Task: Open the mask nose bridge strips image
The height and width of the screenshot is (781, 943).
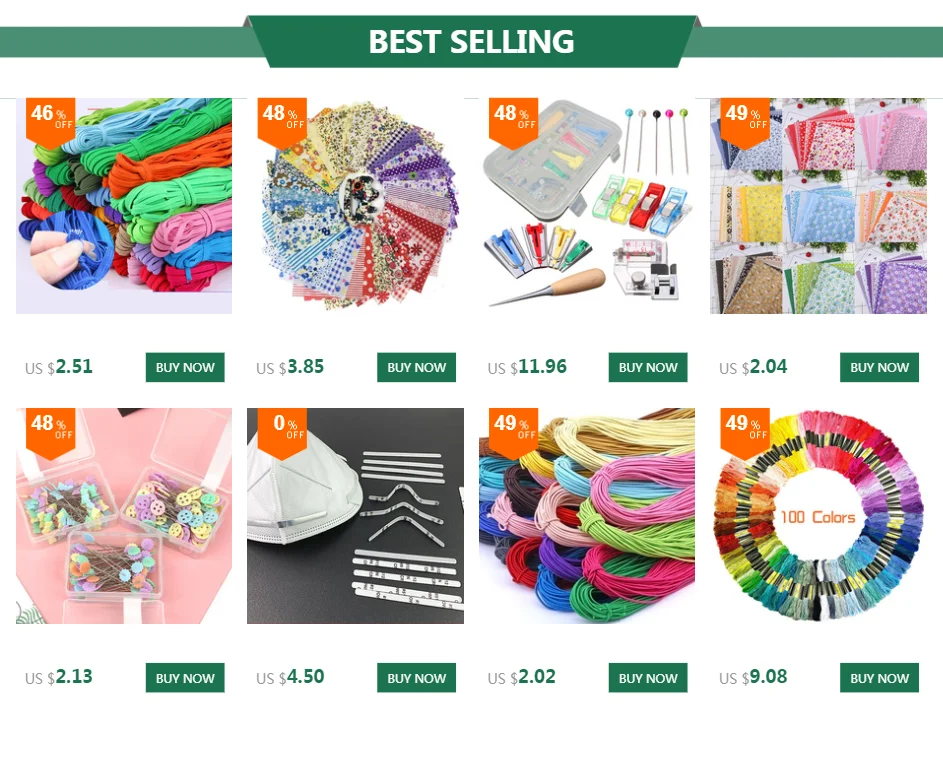Action: 355,516
